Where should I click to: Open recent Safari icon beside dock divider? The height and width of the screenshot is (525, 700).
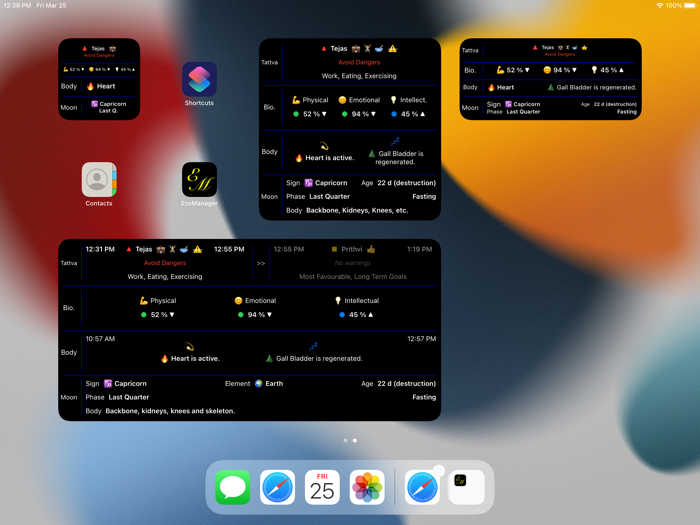tap(422, 487)
